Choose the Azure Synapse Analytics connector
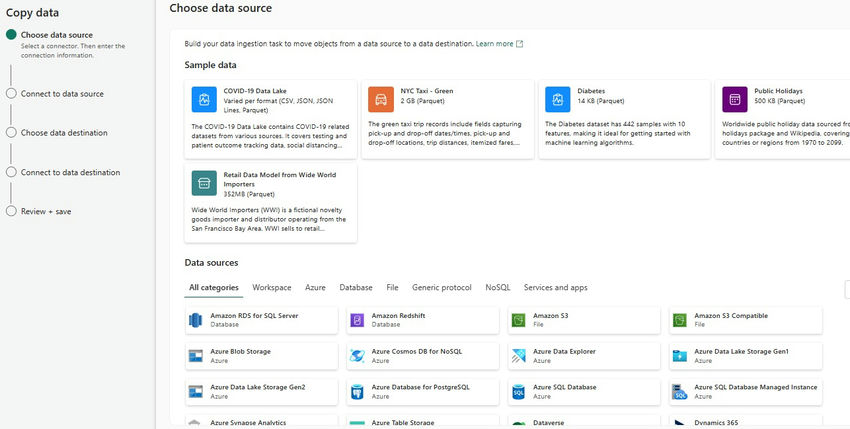850x429 pixels. tap(261, 422)
